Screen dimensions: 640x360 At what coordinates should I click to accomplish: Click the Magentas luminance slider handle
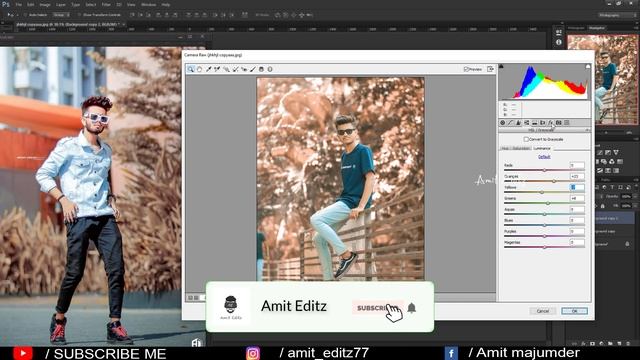click(x=544, y=247)
